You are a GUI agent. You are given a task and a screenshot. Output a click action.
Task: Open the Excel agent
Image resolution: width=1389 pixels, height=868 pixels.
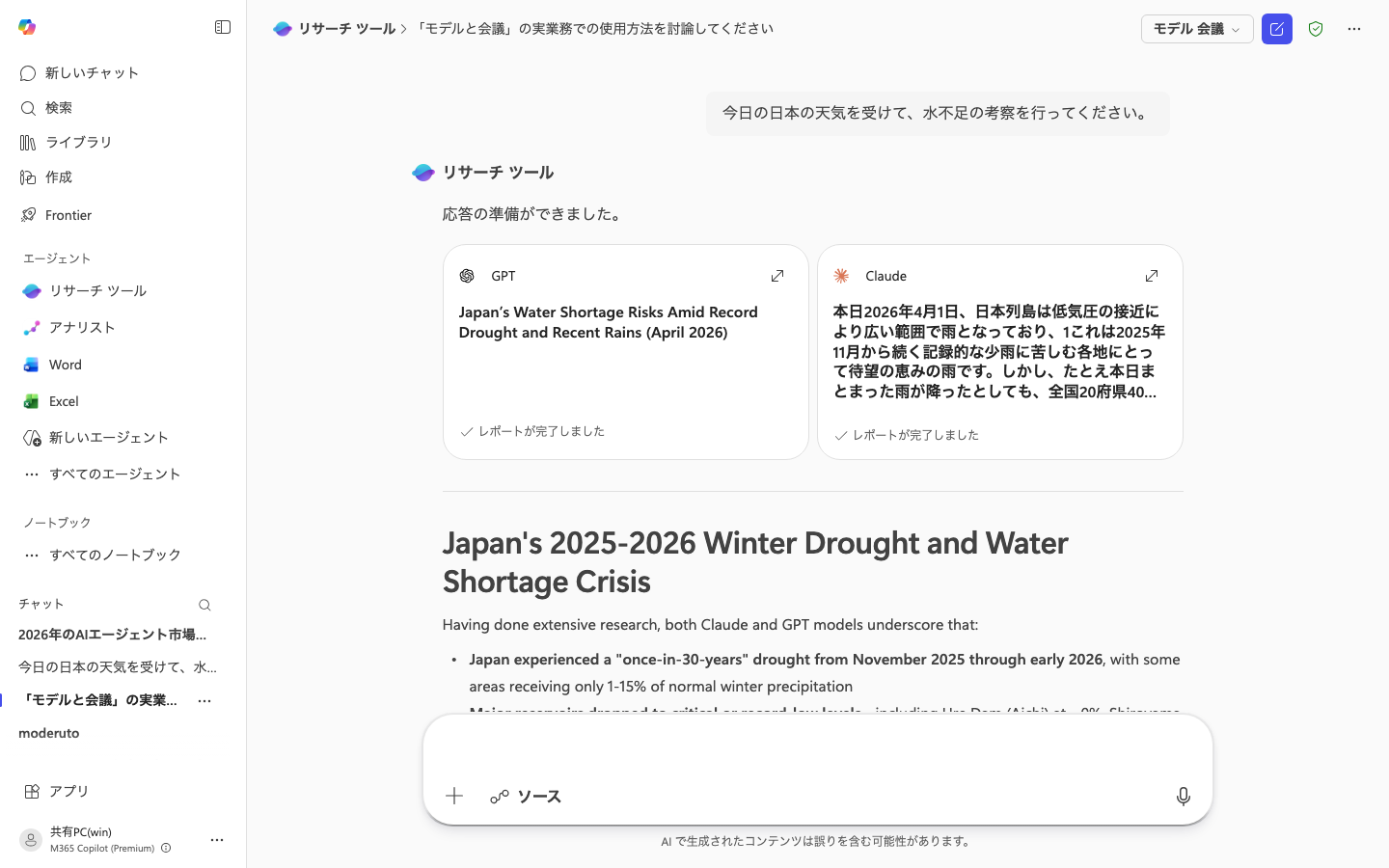click(64, 401)
